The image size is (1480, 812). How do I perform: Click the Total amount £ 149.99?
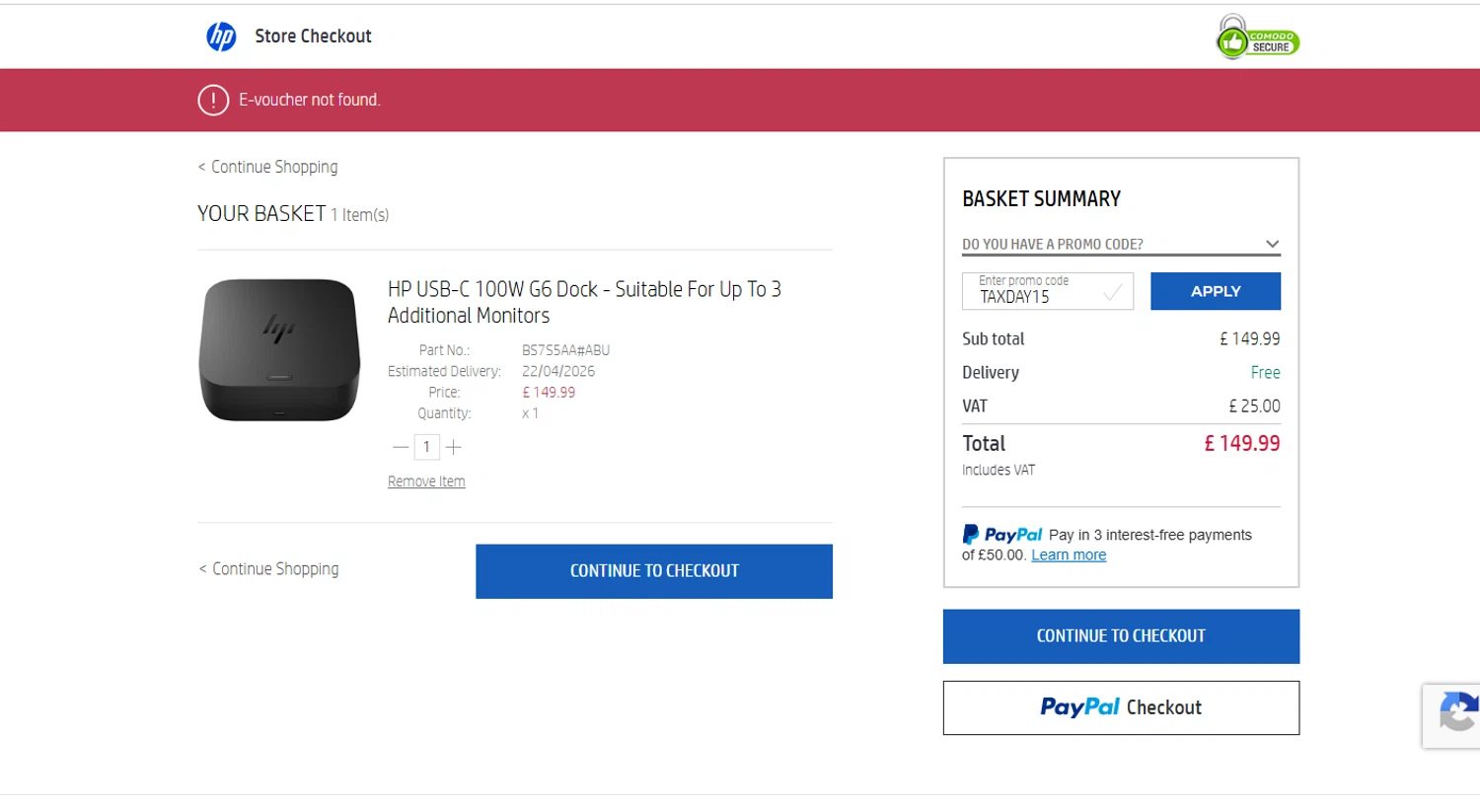[1242, 444]
